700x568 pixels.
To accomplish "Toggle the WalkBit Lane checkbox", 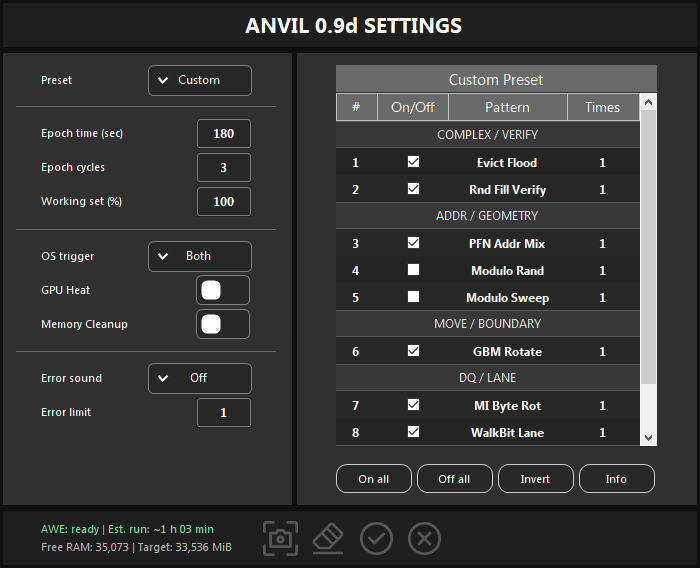I will pos(413,432).
